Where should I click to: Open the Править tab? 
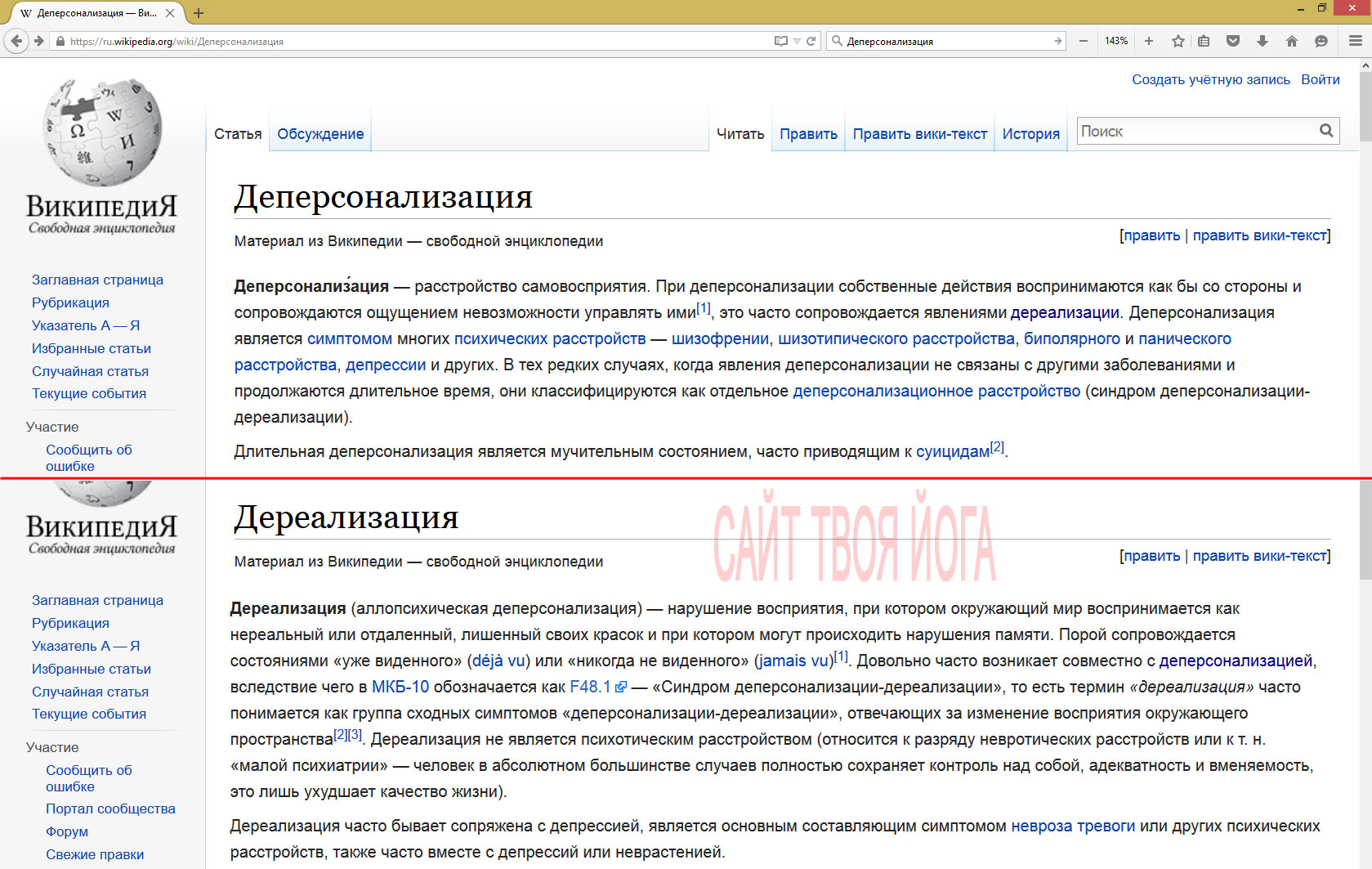pyautogui.click(x=808, y=134)
